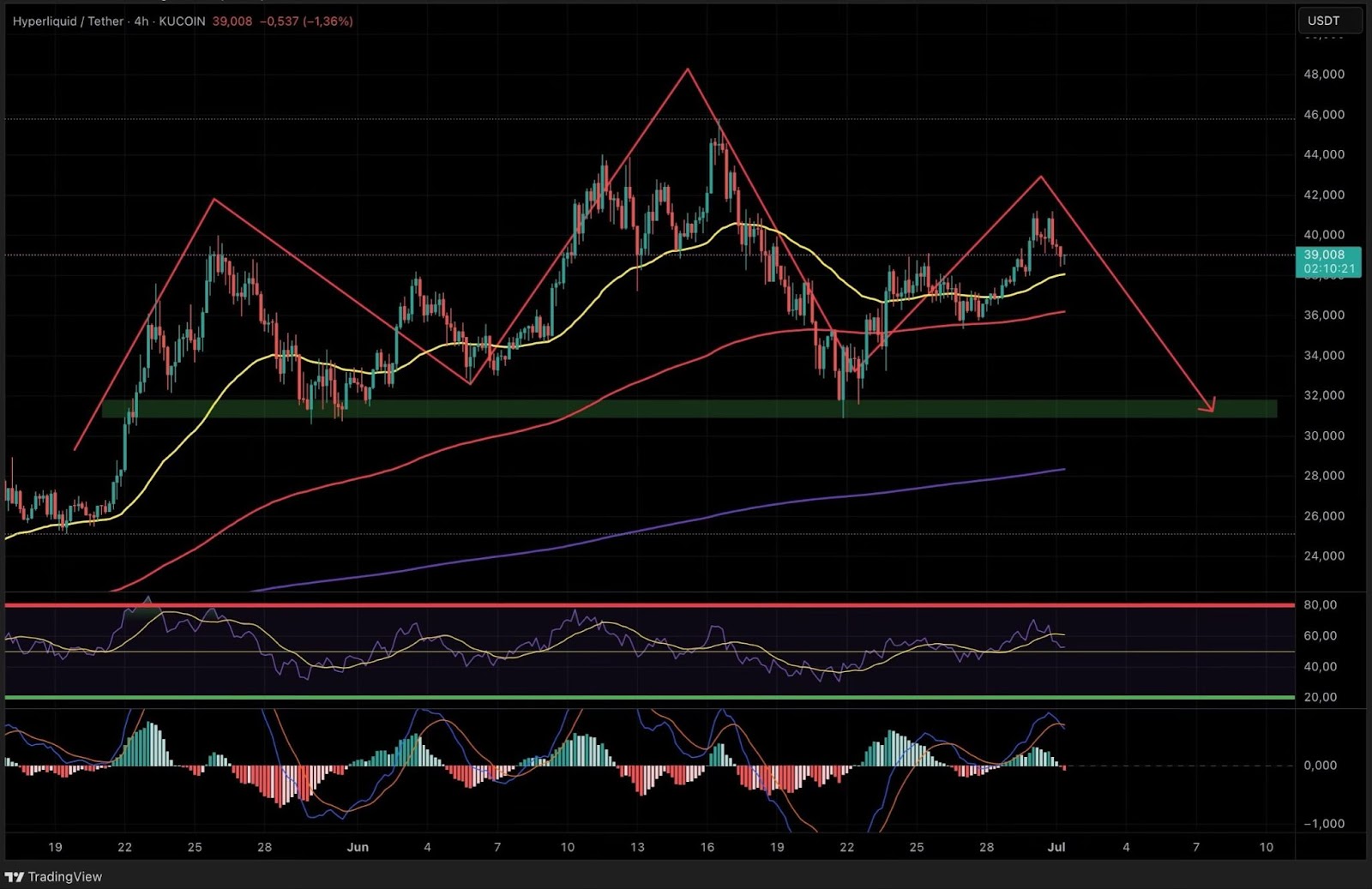
Task: Select the red overbought line in RSI pane
Action: [649, 605]
